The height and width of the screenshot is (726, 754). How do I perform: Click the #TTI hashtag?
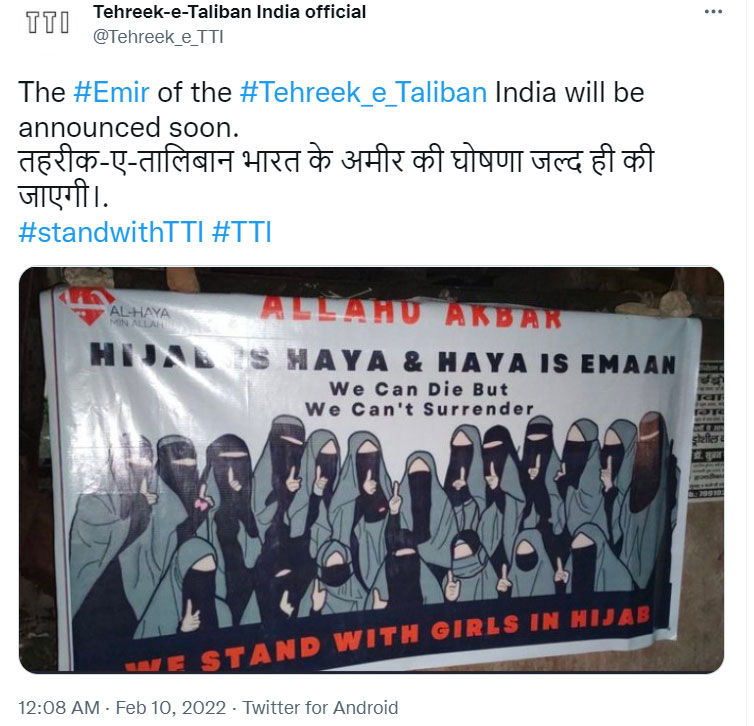pos(241,232)
